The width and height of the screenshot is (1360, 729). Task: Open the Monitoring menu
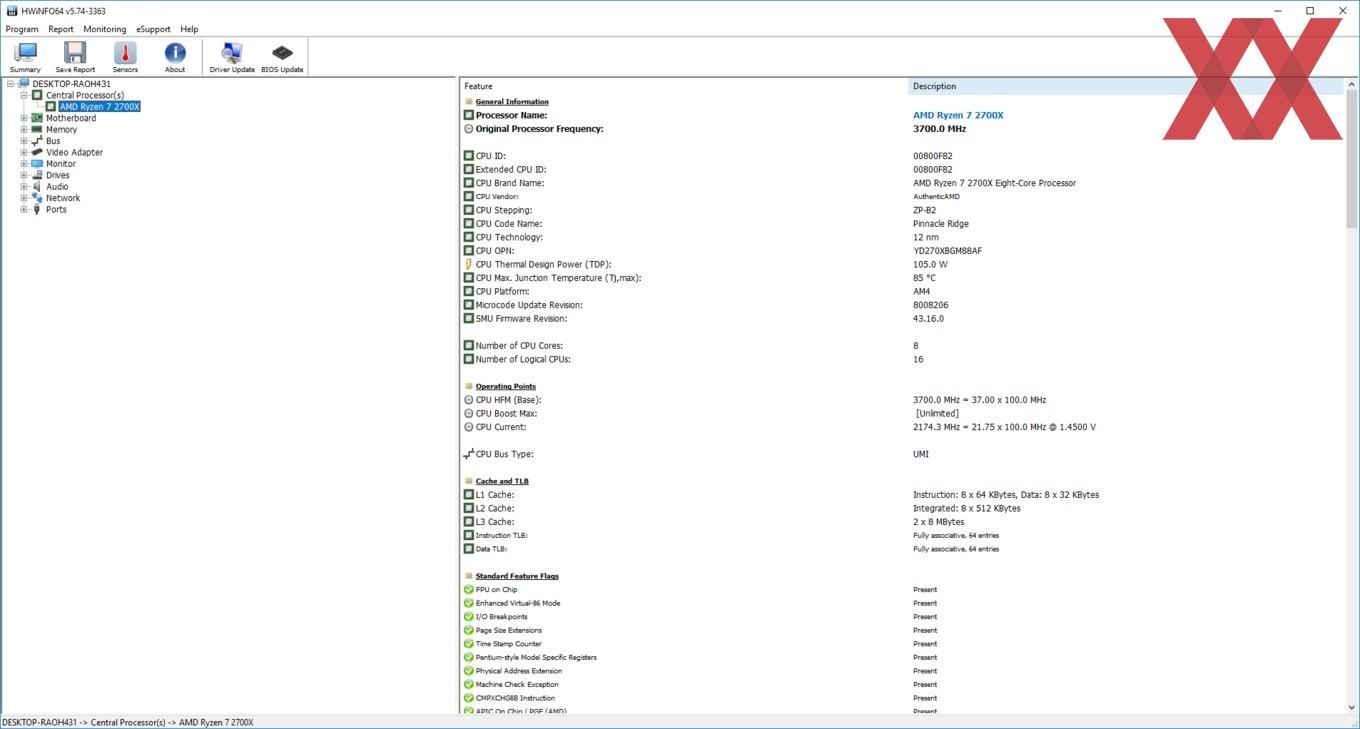point(105,29)
